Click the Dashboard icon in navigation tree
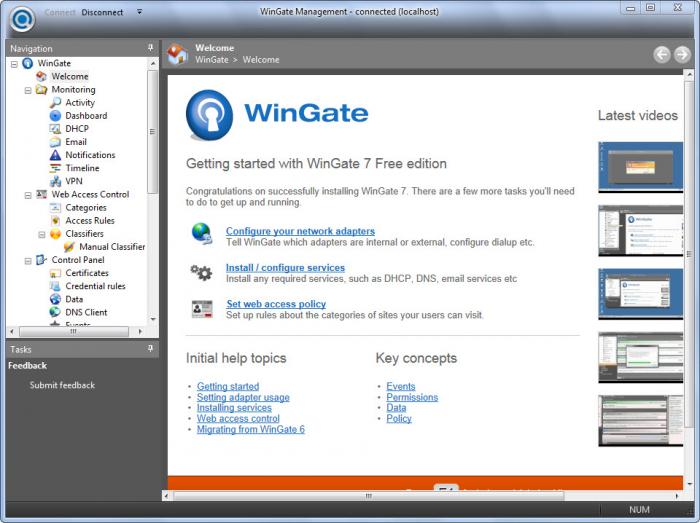Image resolution: width=700 pixels, height=523 pixels. pyautogui.click(x=55, y=116)
